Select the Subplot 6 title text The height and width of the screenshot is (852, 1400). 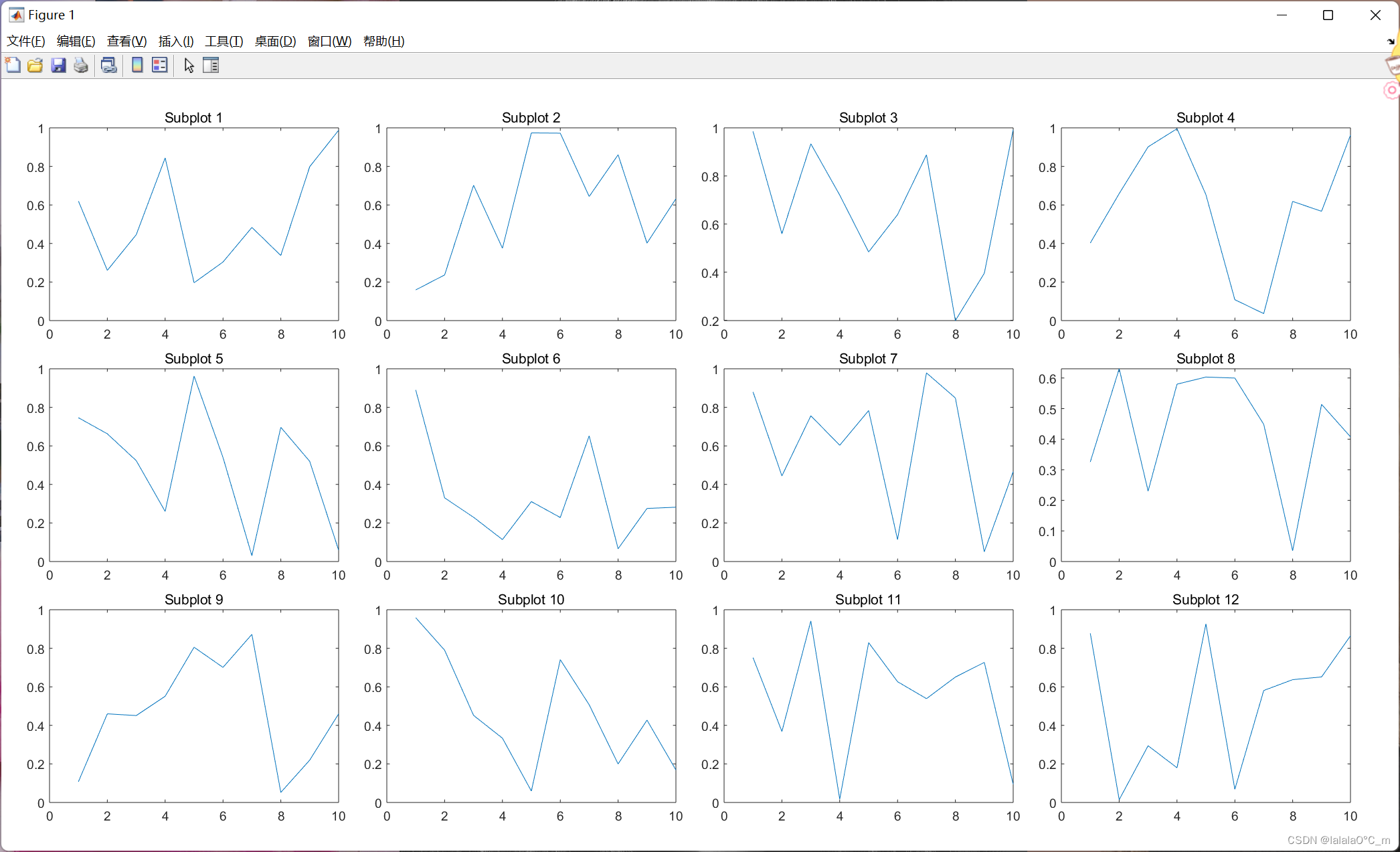pos(531,359)
